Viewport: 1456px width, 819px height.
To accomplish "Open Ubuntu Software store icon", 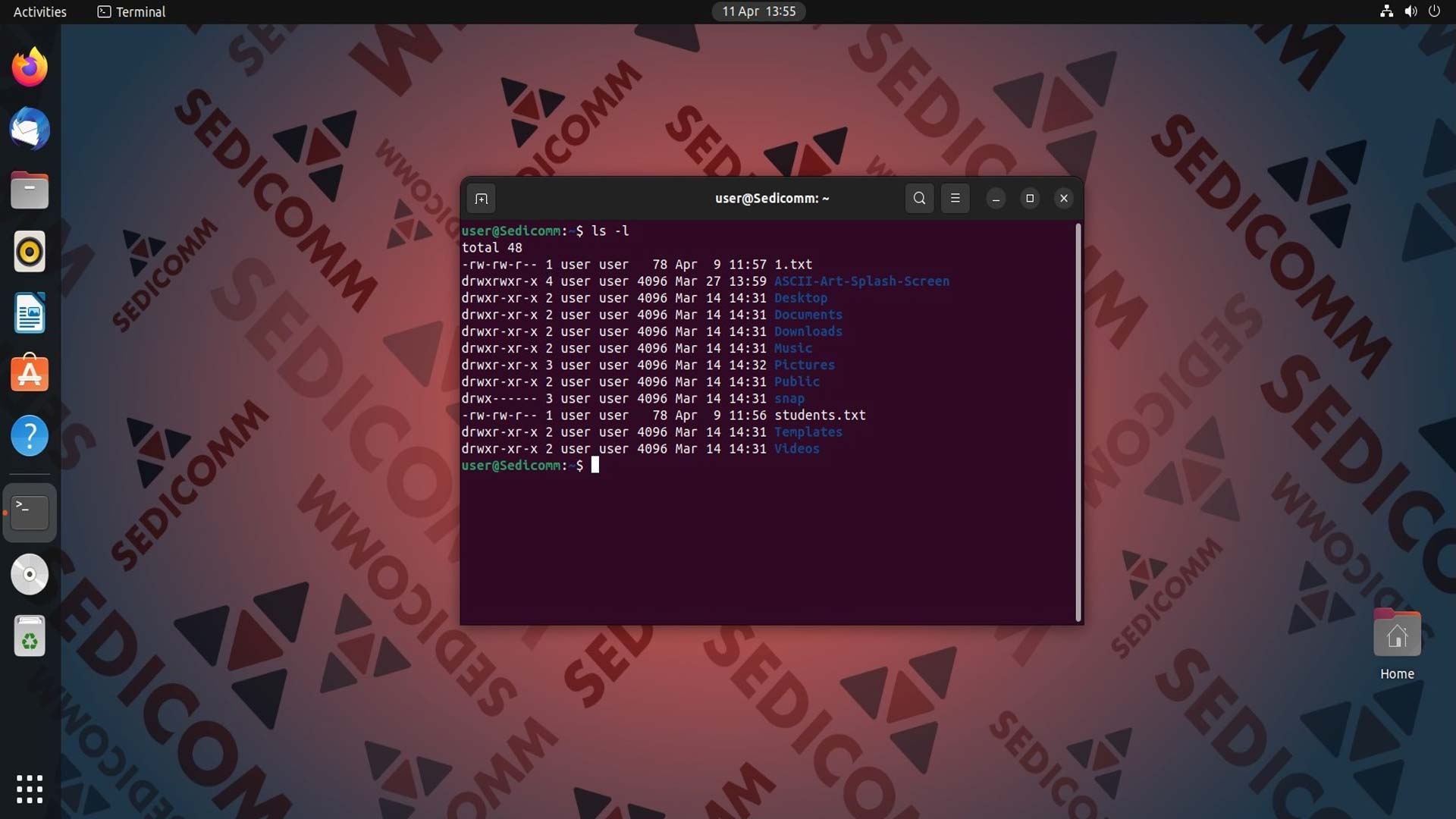I will tap(30, 374).
